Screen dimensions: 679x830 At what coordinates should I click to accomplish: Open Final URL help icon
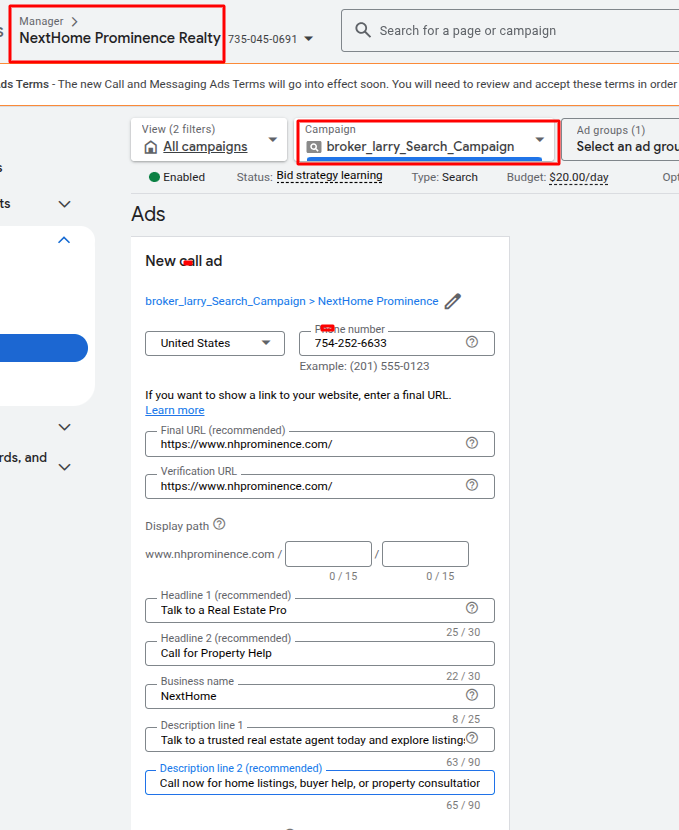pyautogui.click(x=472, y=443)
